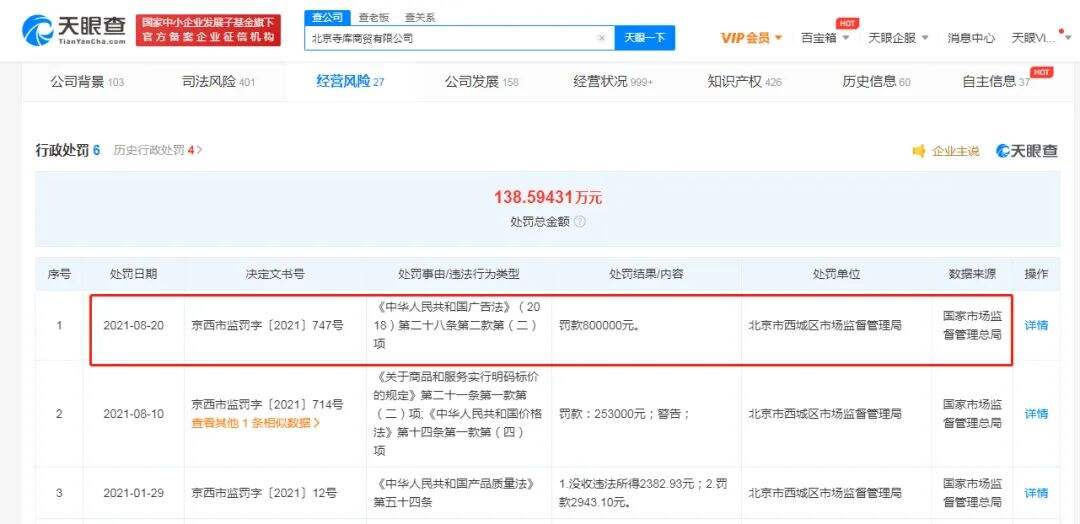Viewport: 1080px width, 524px height.
Task: Click the info icon beside 处罚总金额
Action: (580, 222)
